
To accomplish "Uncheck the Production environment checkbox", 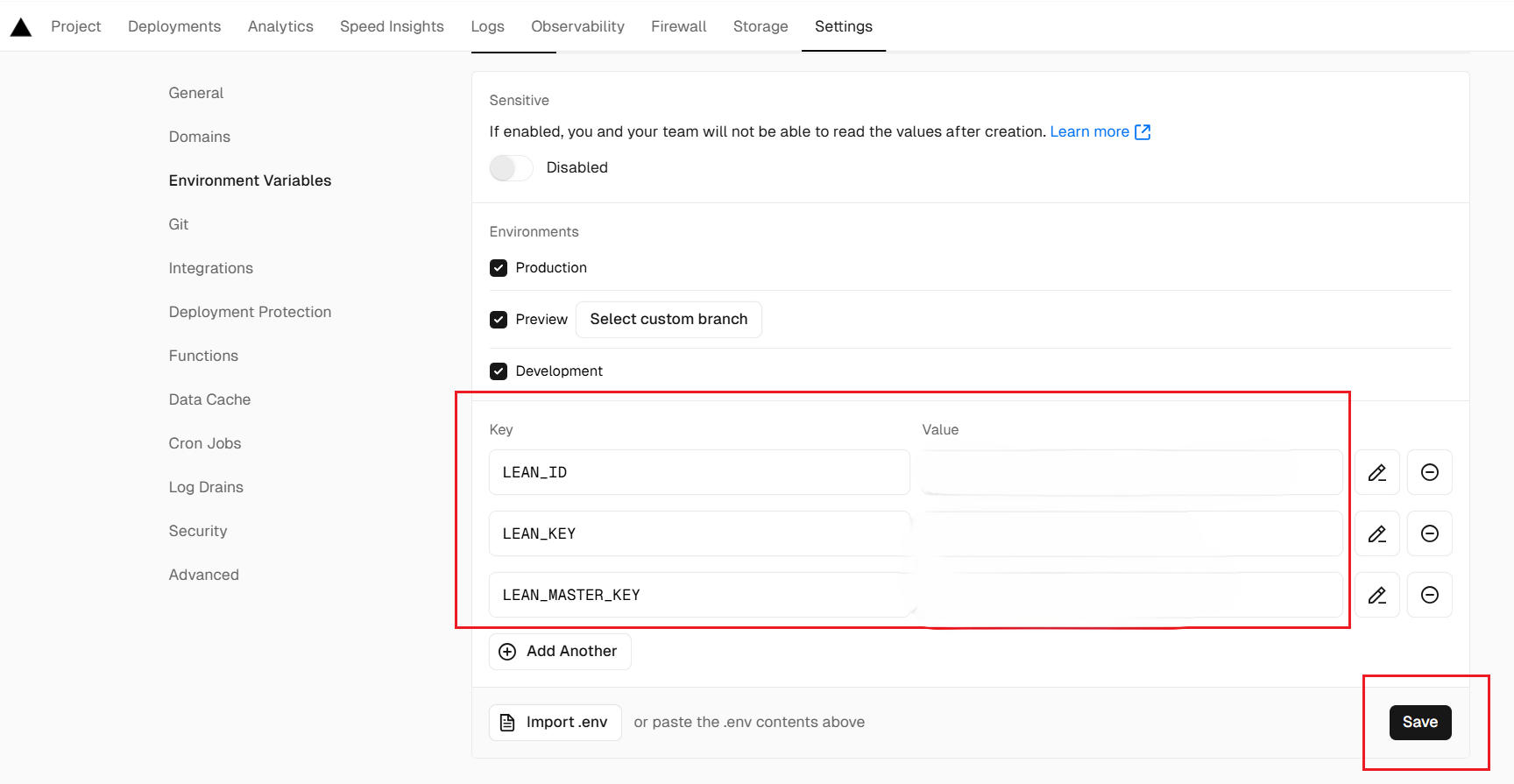I will (x=499, y=268).
